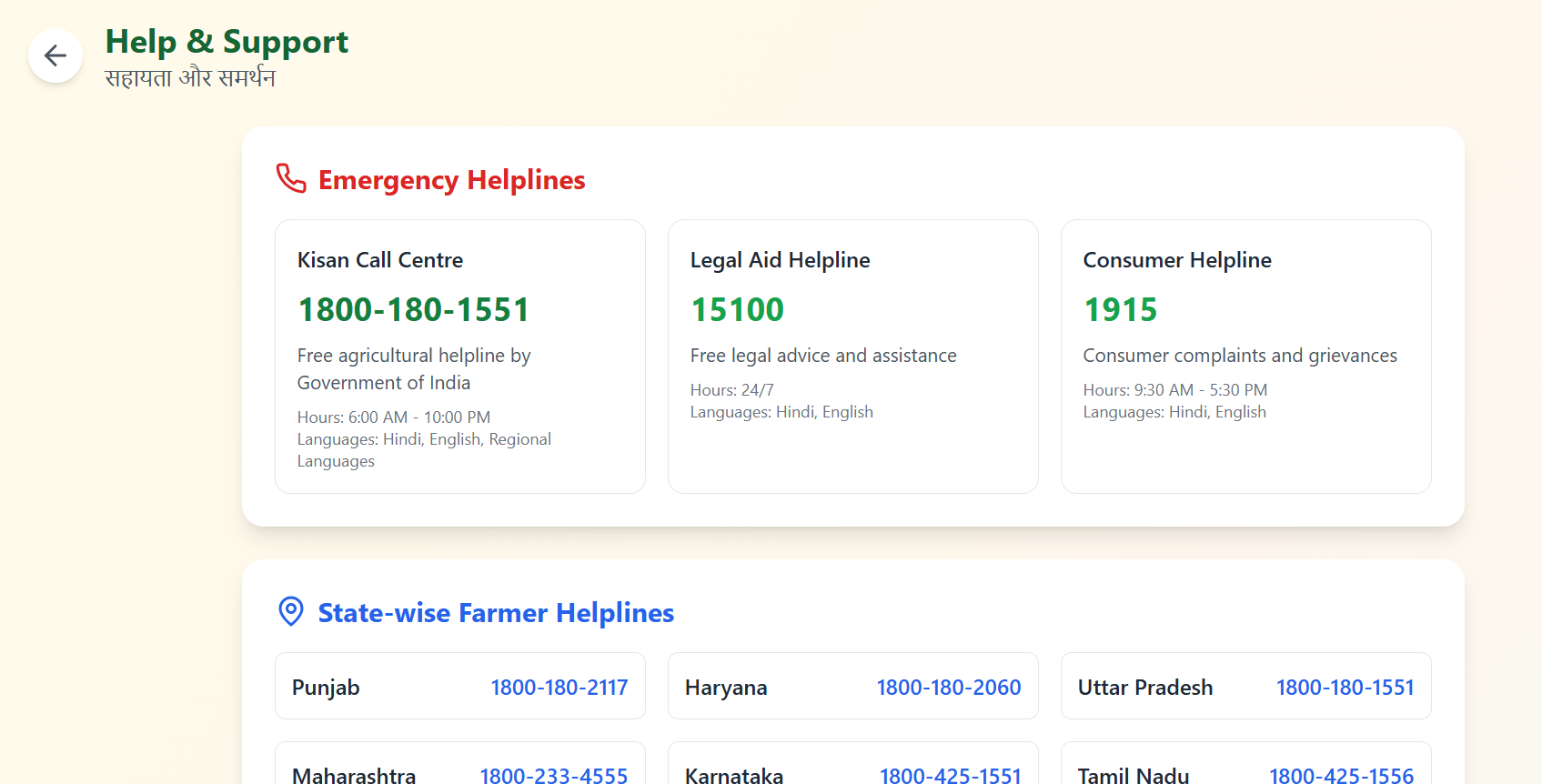Click the Kisan Call Centre number 1800-180-1551 in Emergency Helplines
The image size is (1542, 784).
[x=413, y=310]
